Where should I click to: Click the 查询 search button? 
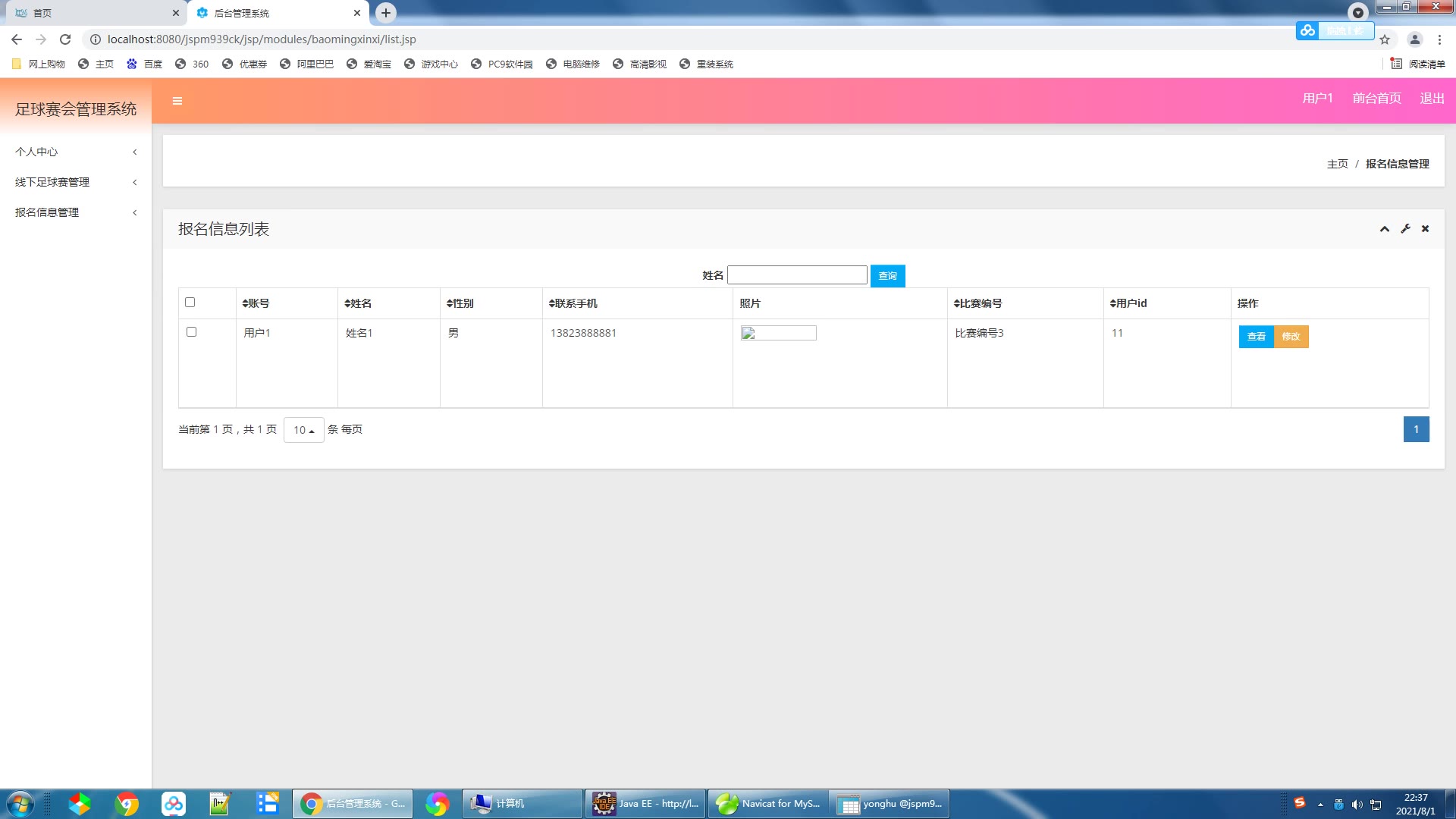pyautogui.click(x=887, y=276)
